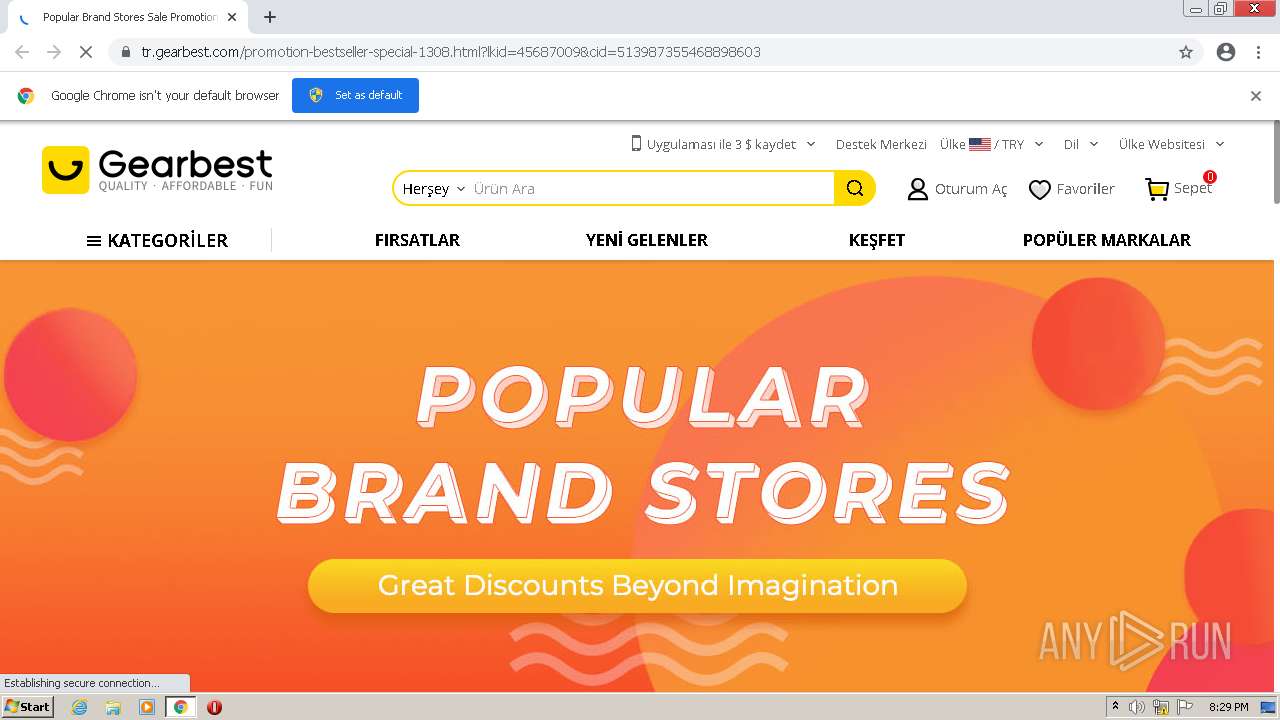The height and width of the screenshot is (720, 1280).
Task: Open Favoriler heart icon
Action: click(1040, 189)
